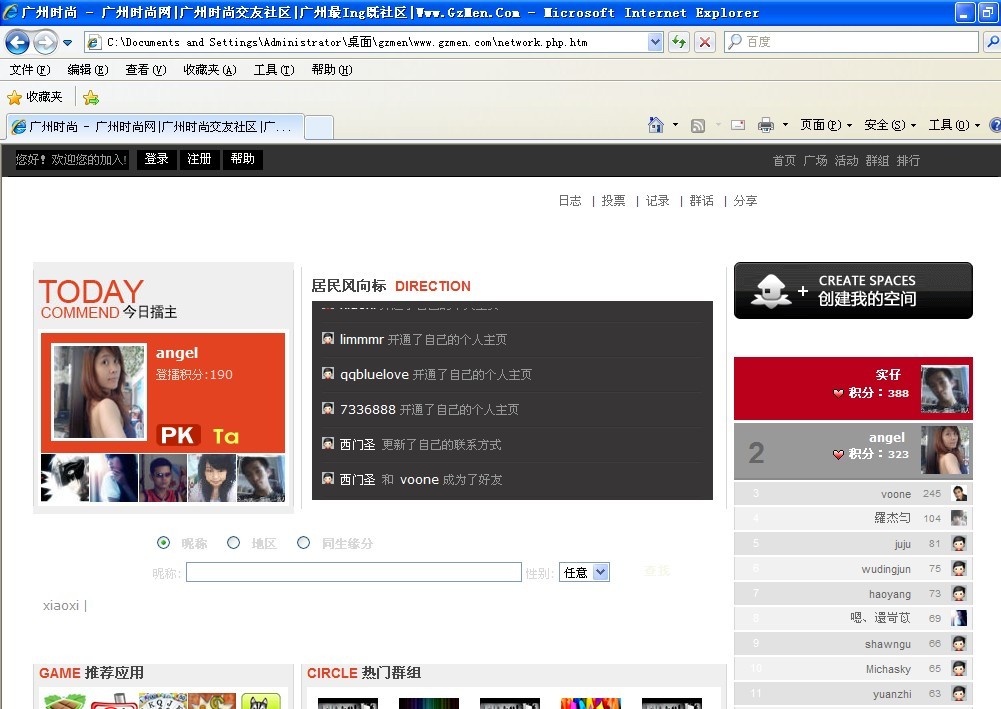Open the 投票 sub-navigation link
The width and height of the screenshot is (1001, 709).
coord(613,200)
